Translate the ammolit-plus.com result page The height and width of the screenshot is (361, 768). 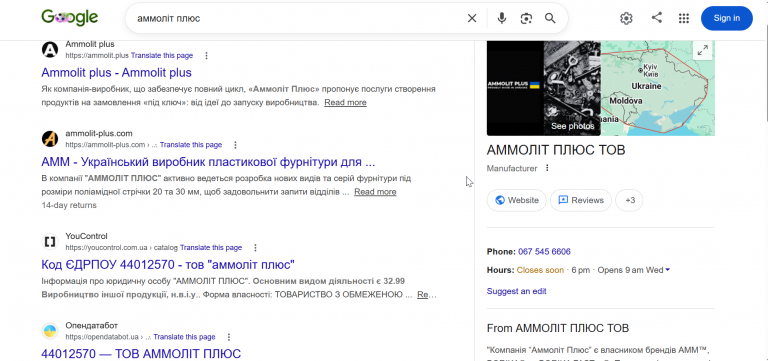click(x=191, y=145)
